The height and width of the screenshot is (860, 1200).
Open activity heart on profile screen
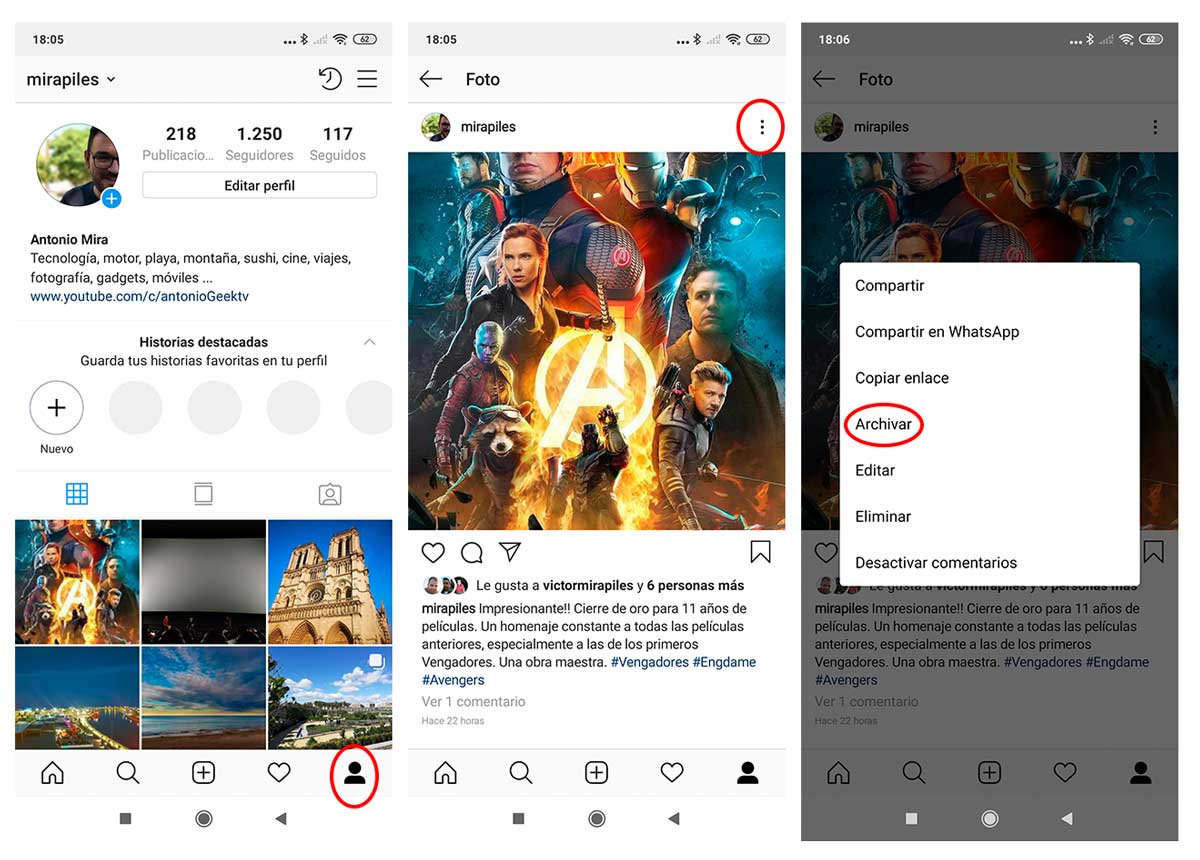279,772
